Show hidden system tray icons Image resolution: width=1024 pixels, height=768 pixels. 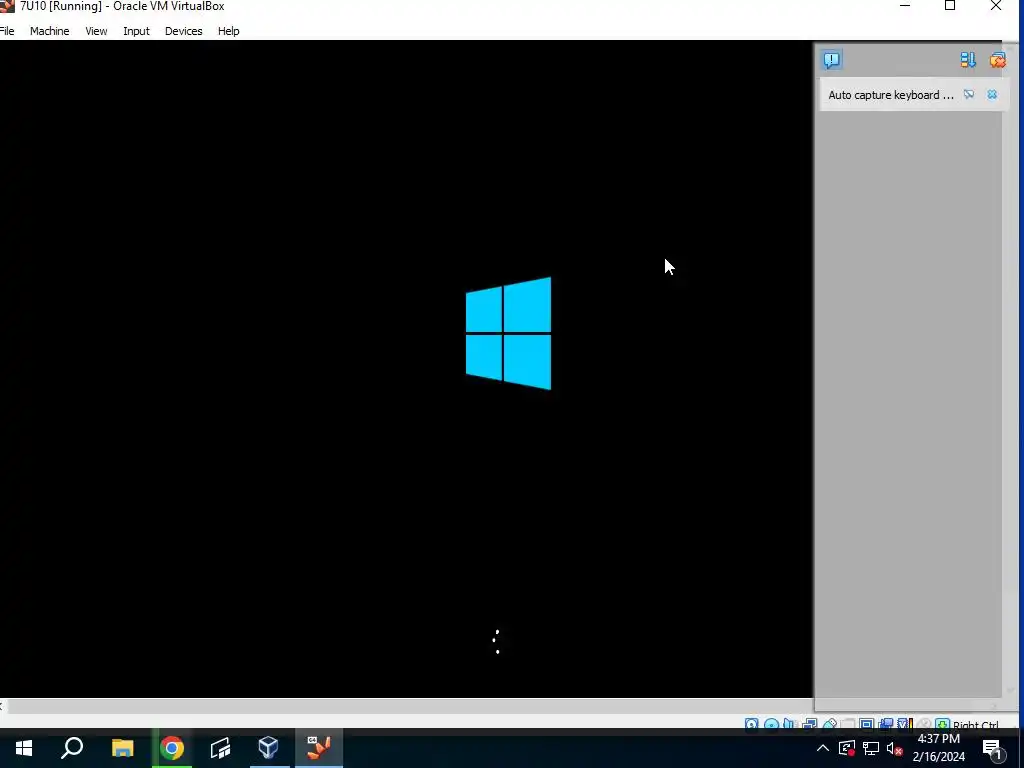click(x=823, y=748)
